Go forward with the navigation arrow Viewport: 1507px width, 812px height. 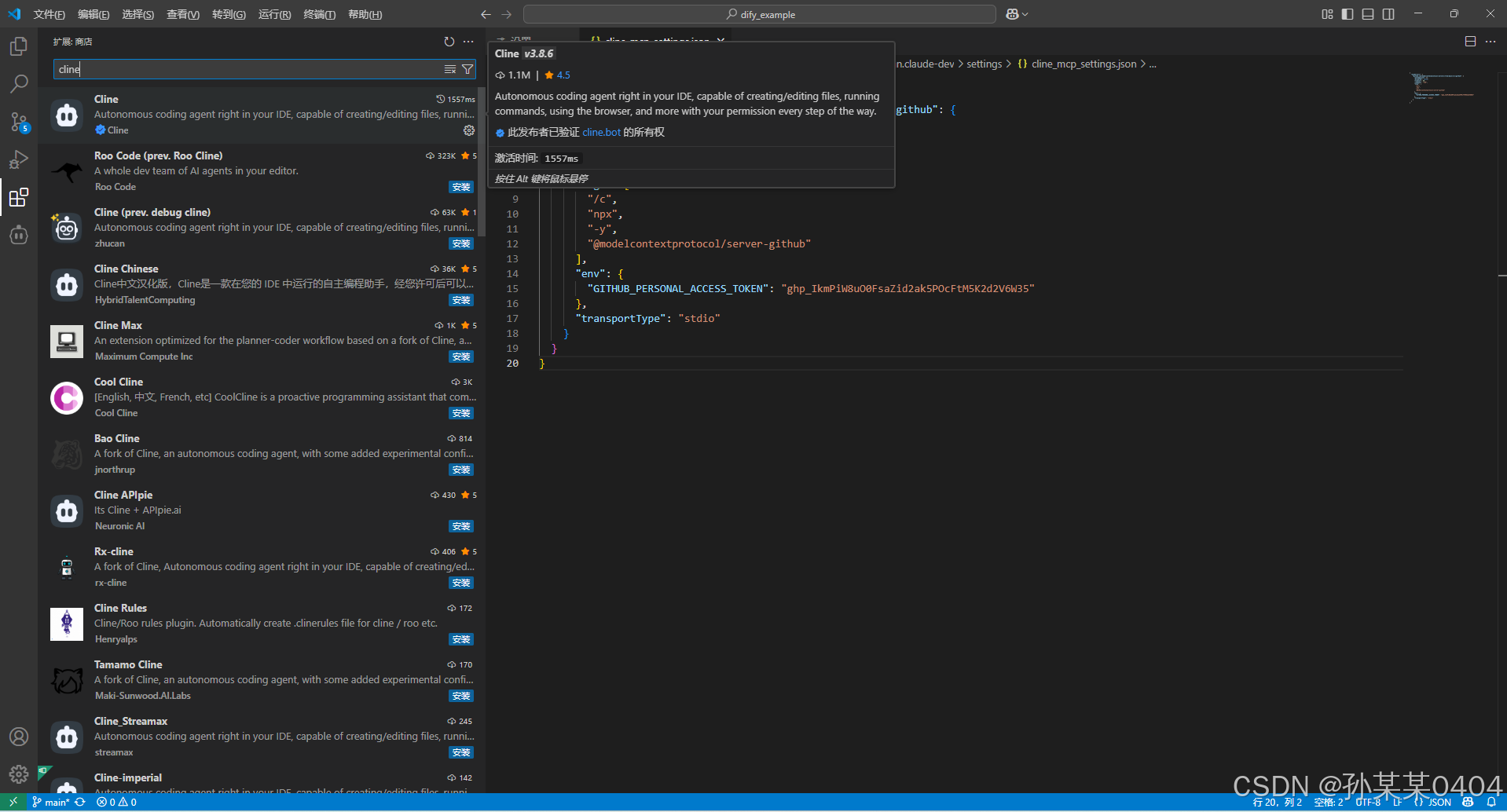(506, 14)
